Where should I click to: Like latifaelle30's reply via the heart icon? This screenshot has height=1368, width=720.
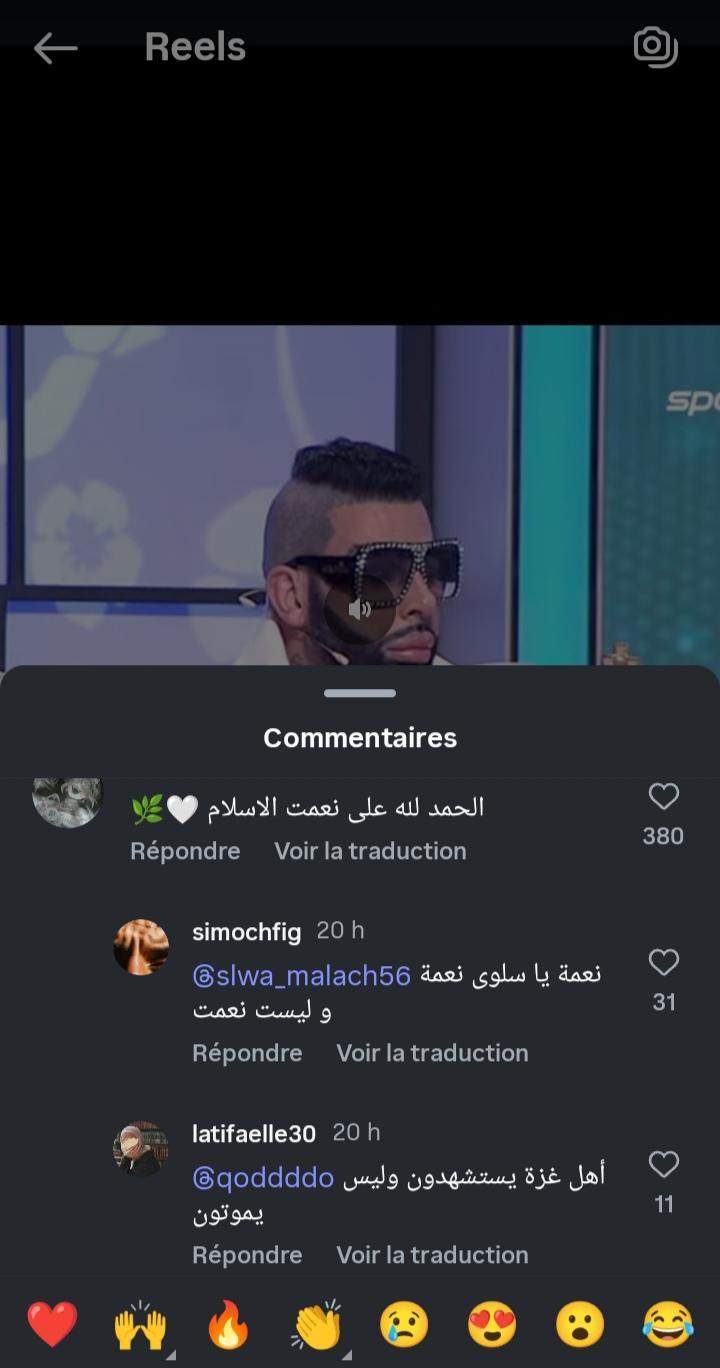664,1165
